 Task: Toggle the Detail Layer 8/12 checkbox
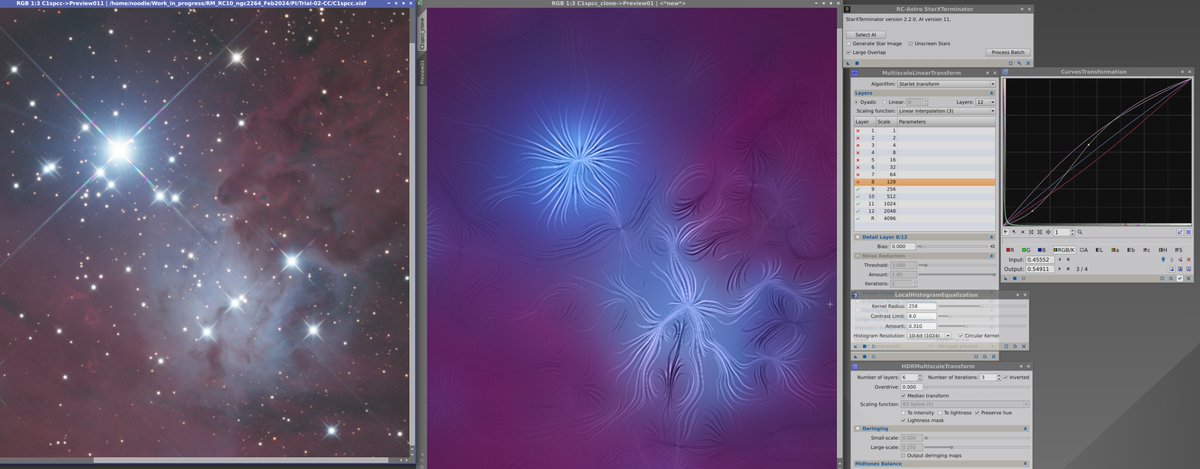pyautogui.click(x=857, y=237)
